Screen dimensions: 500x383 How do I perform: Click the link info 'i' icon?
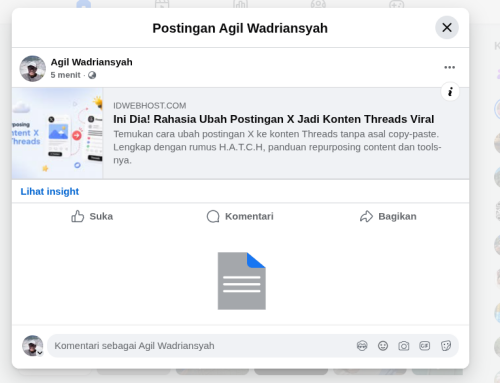click(x=450, y=92)
